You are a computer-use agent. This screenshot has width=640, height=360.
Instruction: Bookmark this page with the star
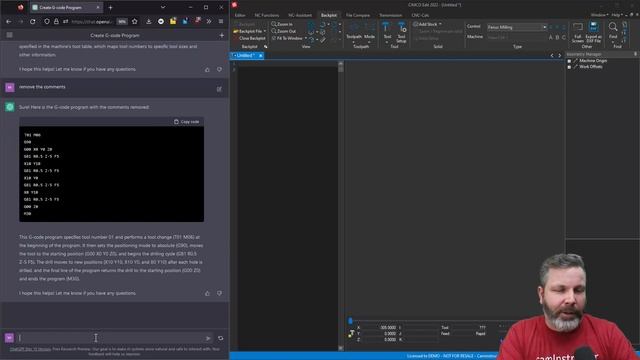tap(135, 21)
